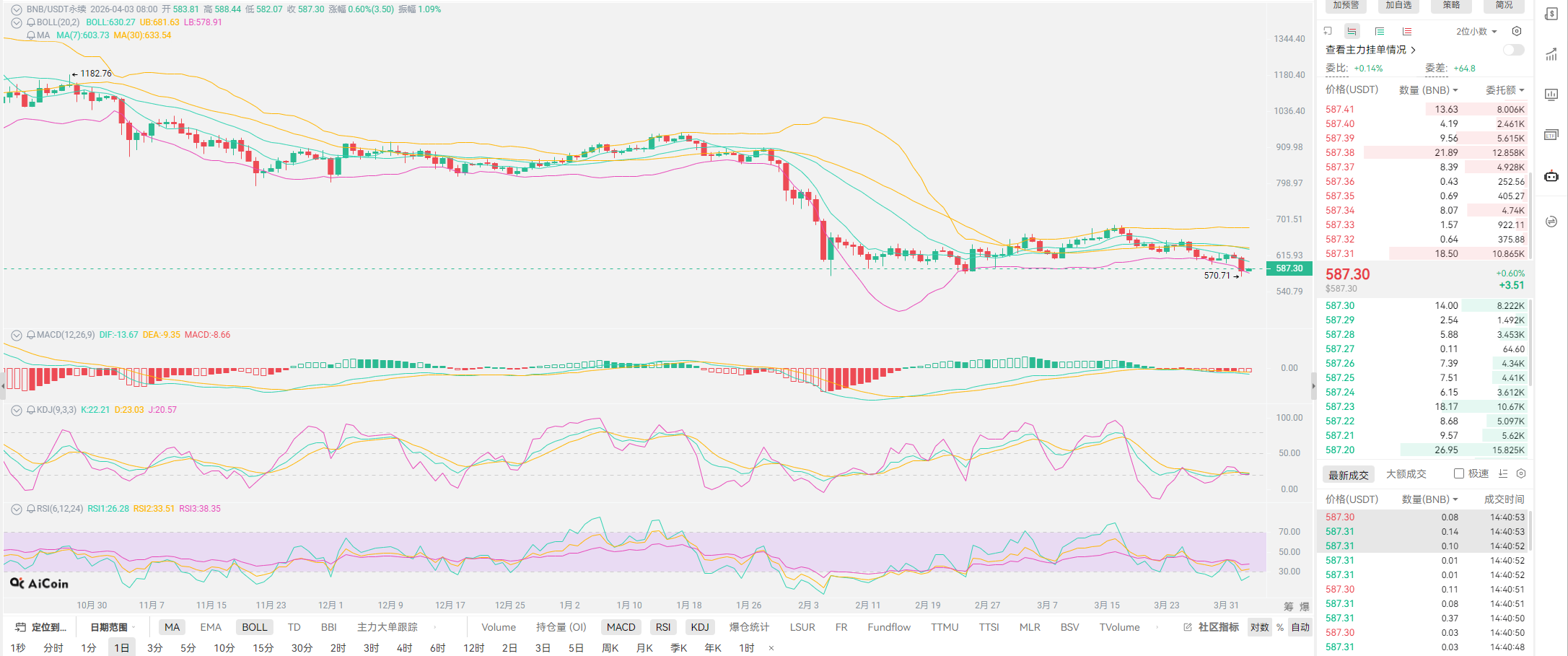Expand the 委托额 column dropdown
The width and height of the screenshot is (1568, 656).
coord(1505,90)
